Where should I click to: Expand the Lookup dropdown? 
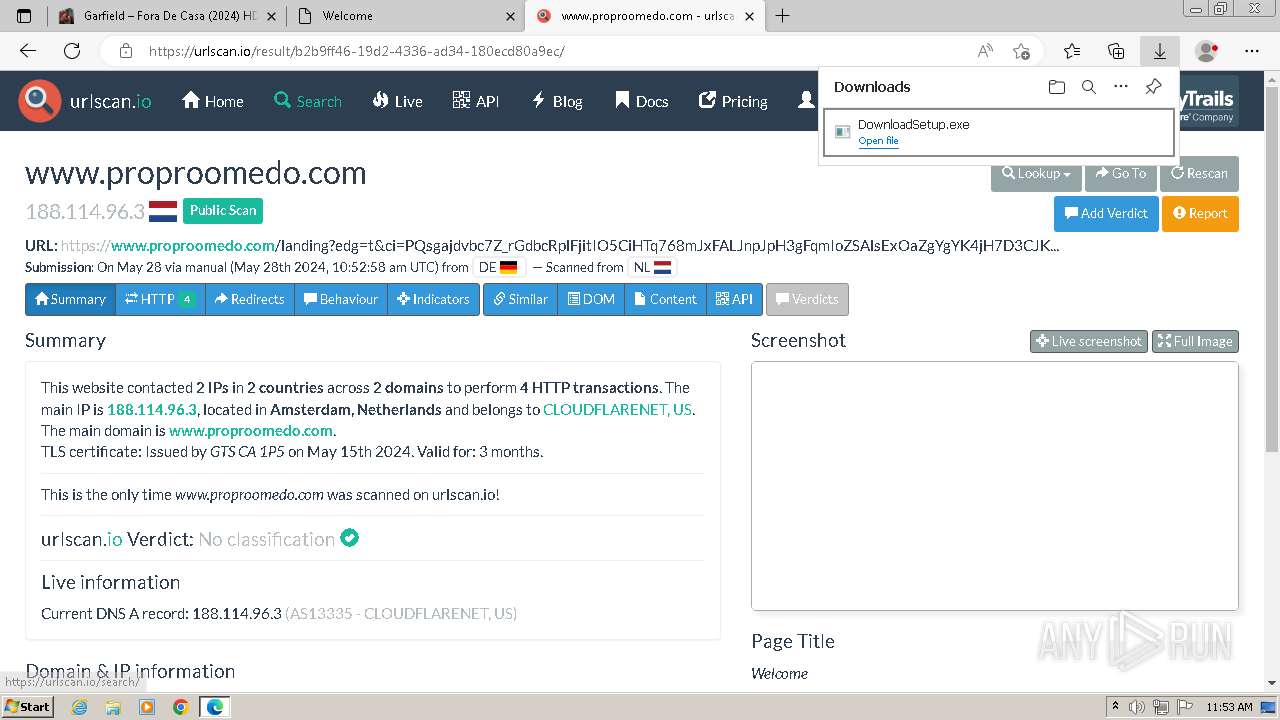(1036, 173)
